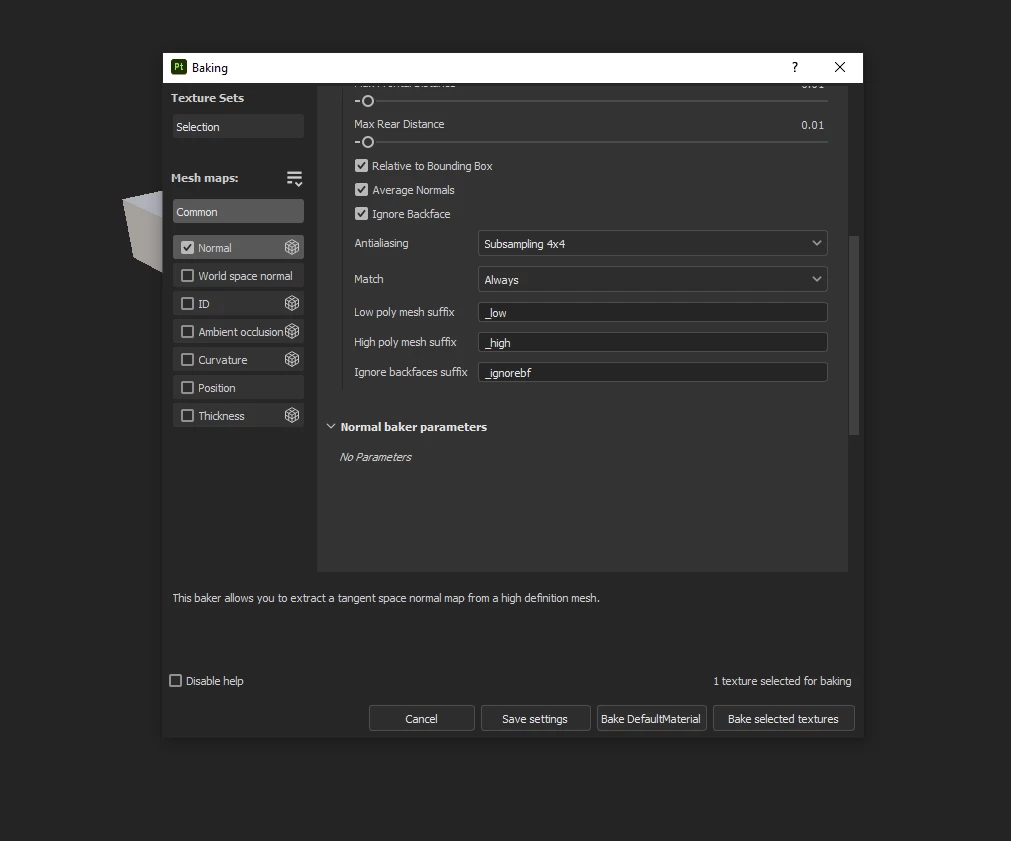This screenshot has width=1011, height=841.
Task: Select the Common mesh maps entry
Action: coord(238,212)
